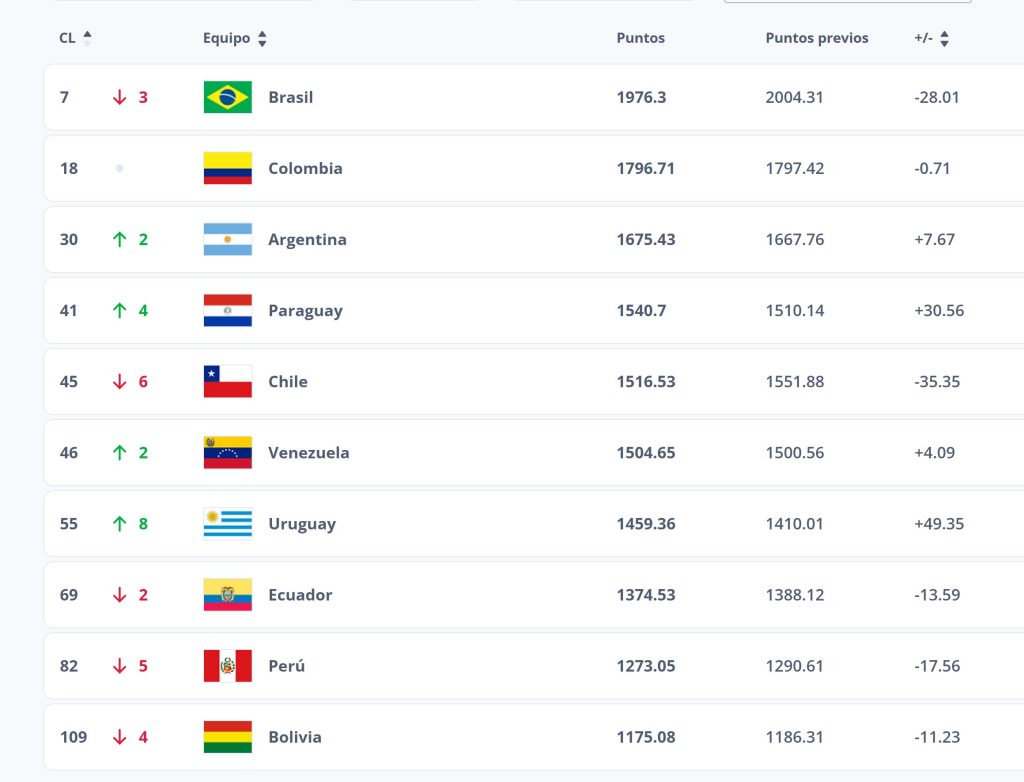
Task: Select the Puntos column header
Action: (641, 38)
